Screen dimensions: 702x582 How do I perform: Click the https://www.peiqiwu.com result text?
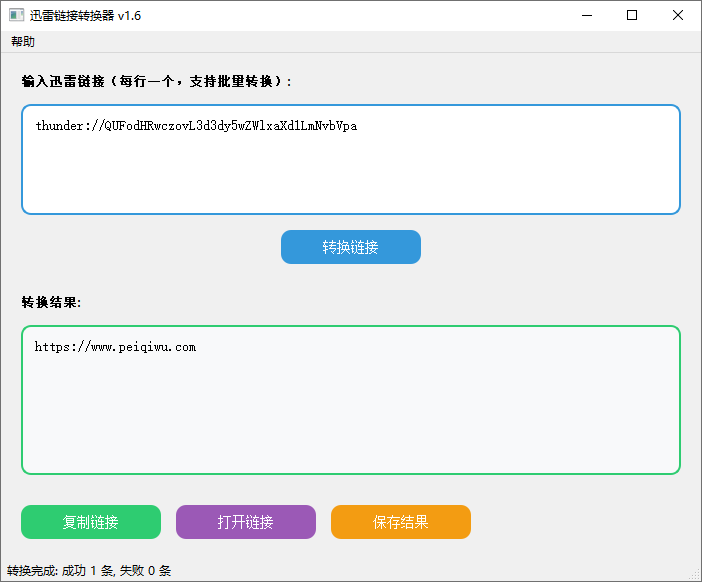116,347
